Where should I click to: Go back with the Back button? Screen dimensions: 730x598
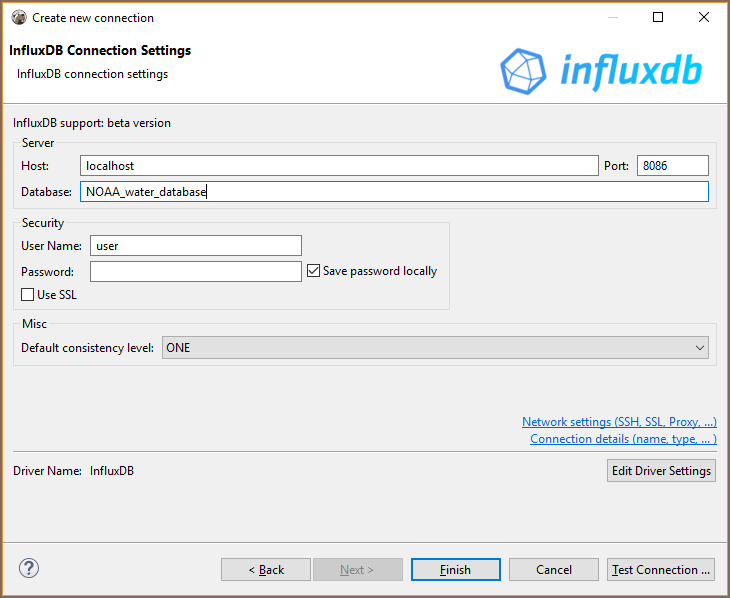(x=266, y=569)
